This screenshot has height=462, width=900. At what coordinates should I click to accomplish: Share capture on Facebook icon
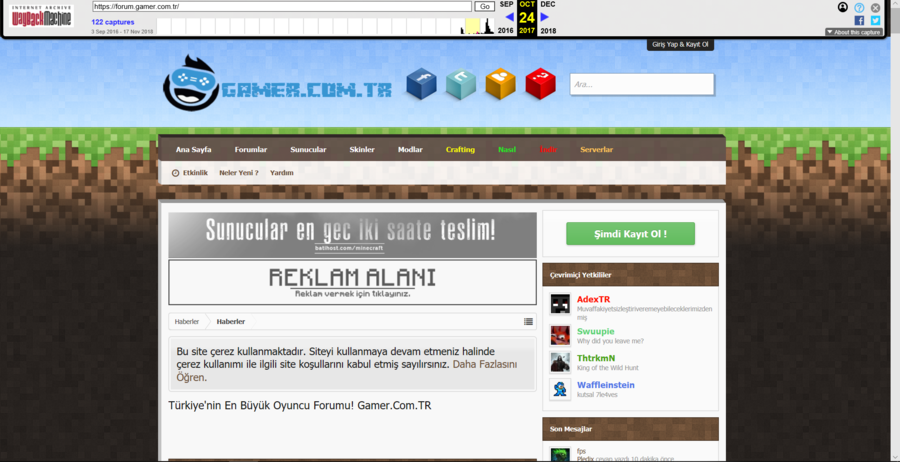[859, 21]
